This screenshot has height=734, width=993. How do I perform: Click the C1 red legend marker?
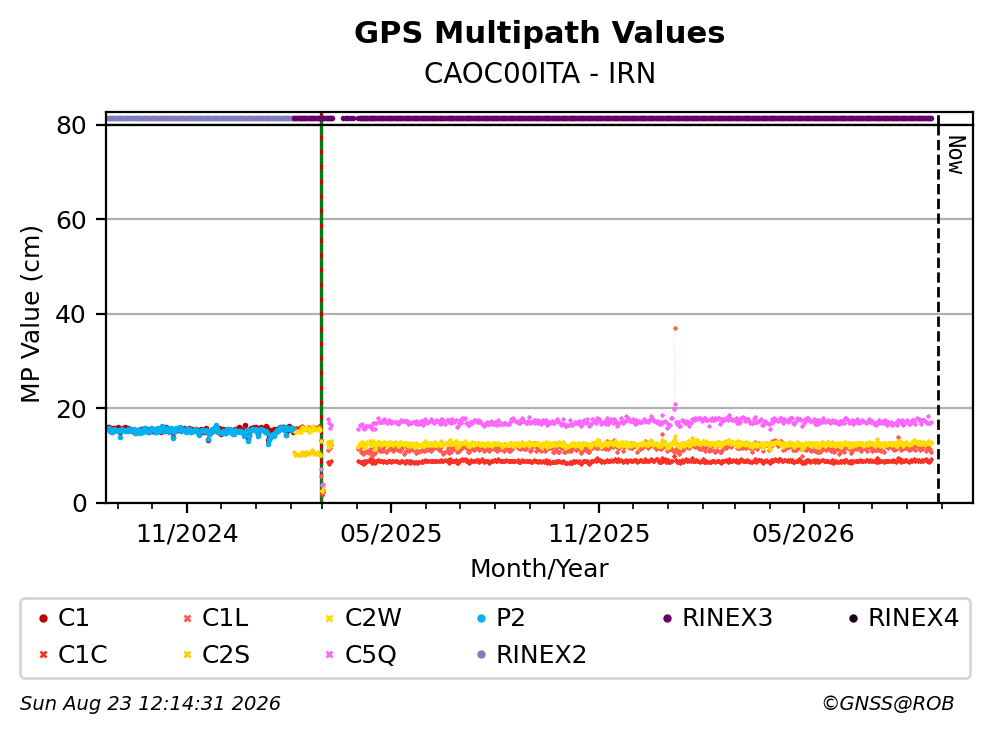(43, 618)
